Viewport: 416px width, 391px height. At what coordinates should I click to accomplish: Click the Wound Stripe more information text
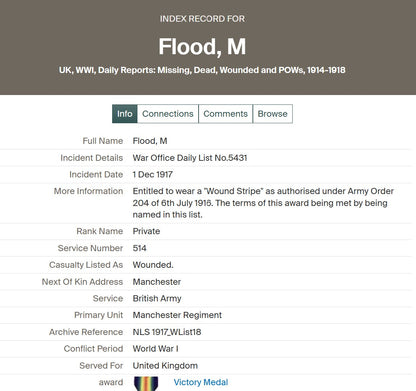[x=263, y=203]
